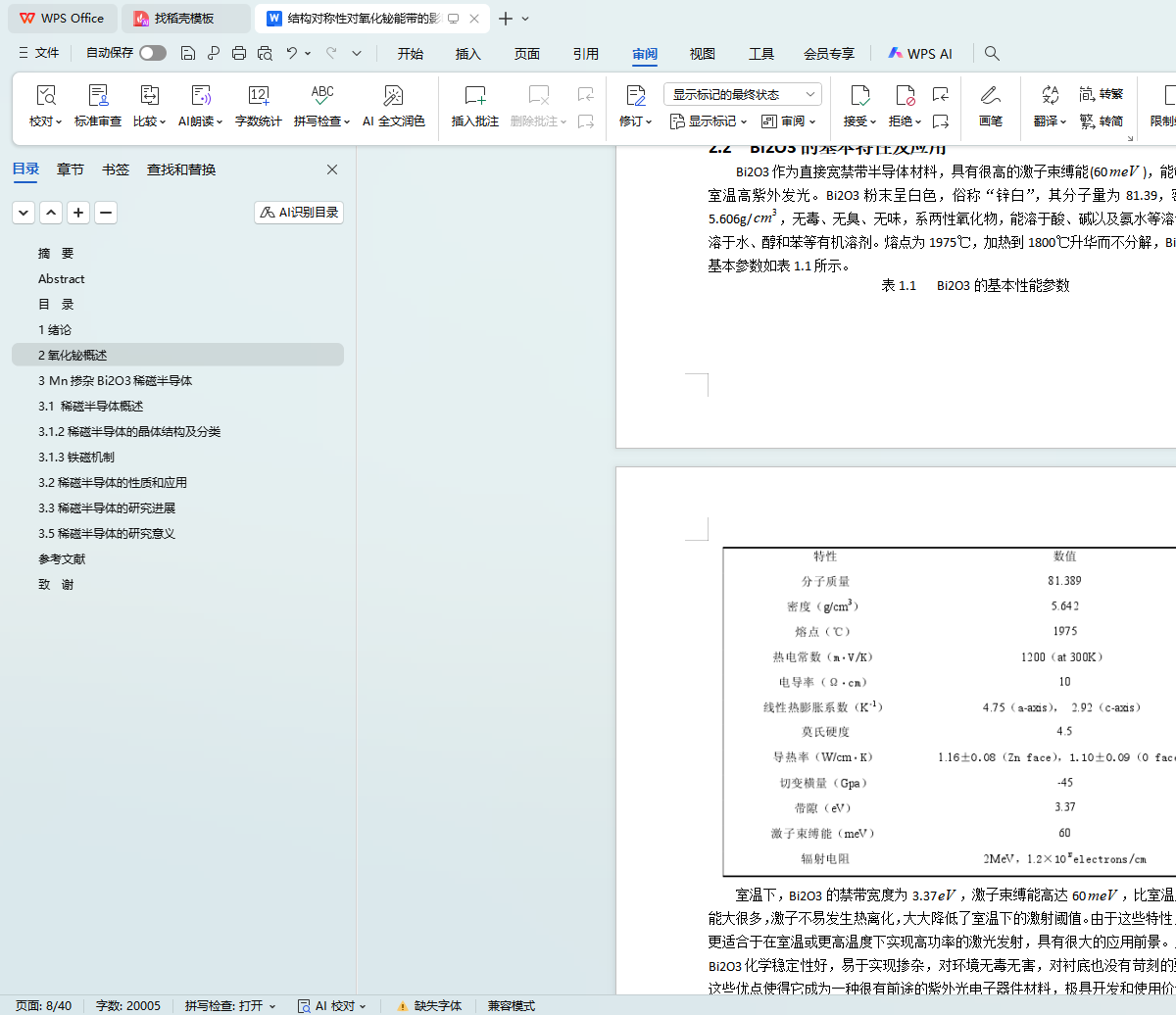This screenshot has height=1015, width=1176.
Task: Expand the 接受 changes dropdown
Action: click(859, 121)
